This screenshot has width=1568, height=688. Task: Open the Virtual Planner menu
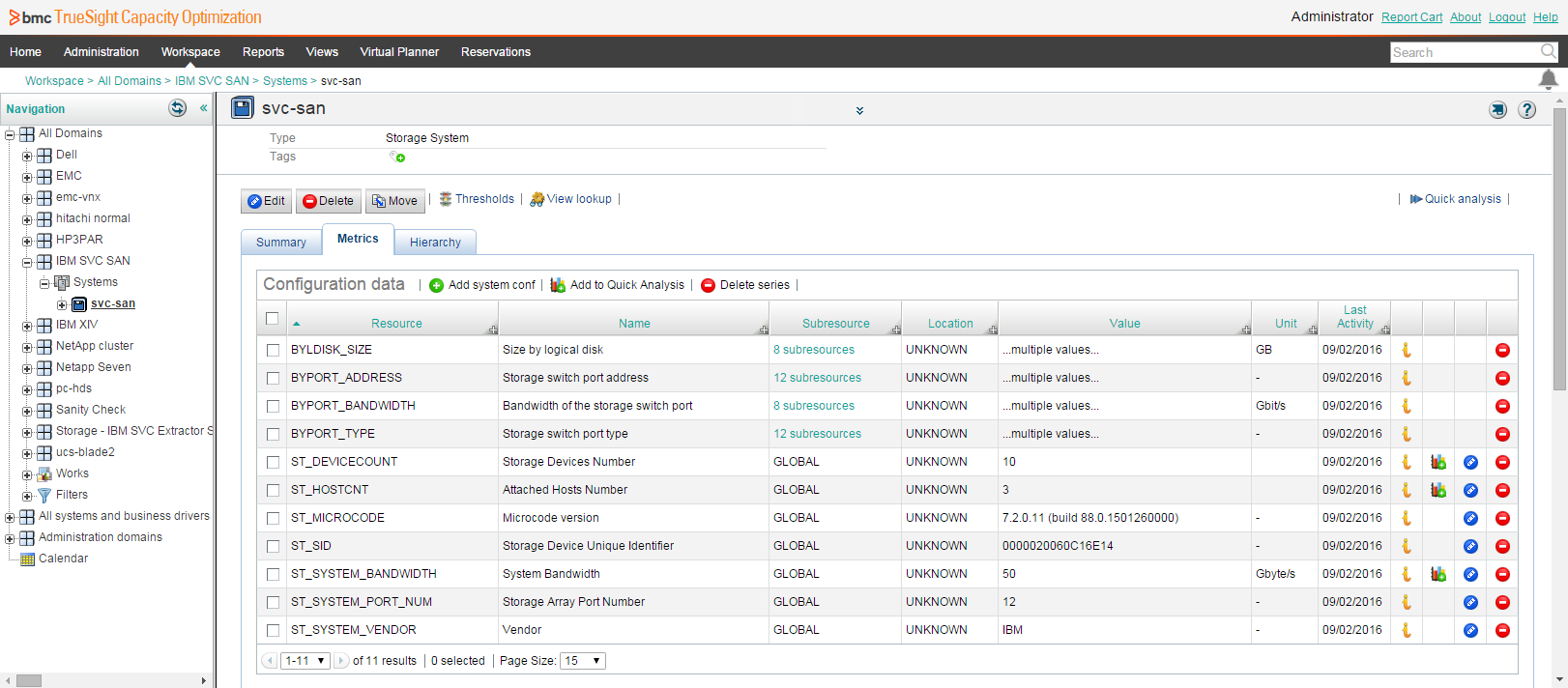(399, 52)
